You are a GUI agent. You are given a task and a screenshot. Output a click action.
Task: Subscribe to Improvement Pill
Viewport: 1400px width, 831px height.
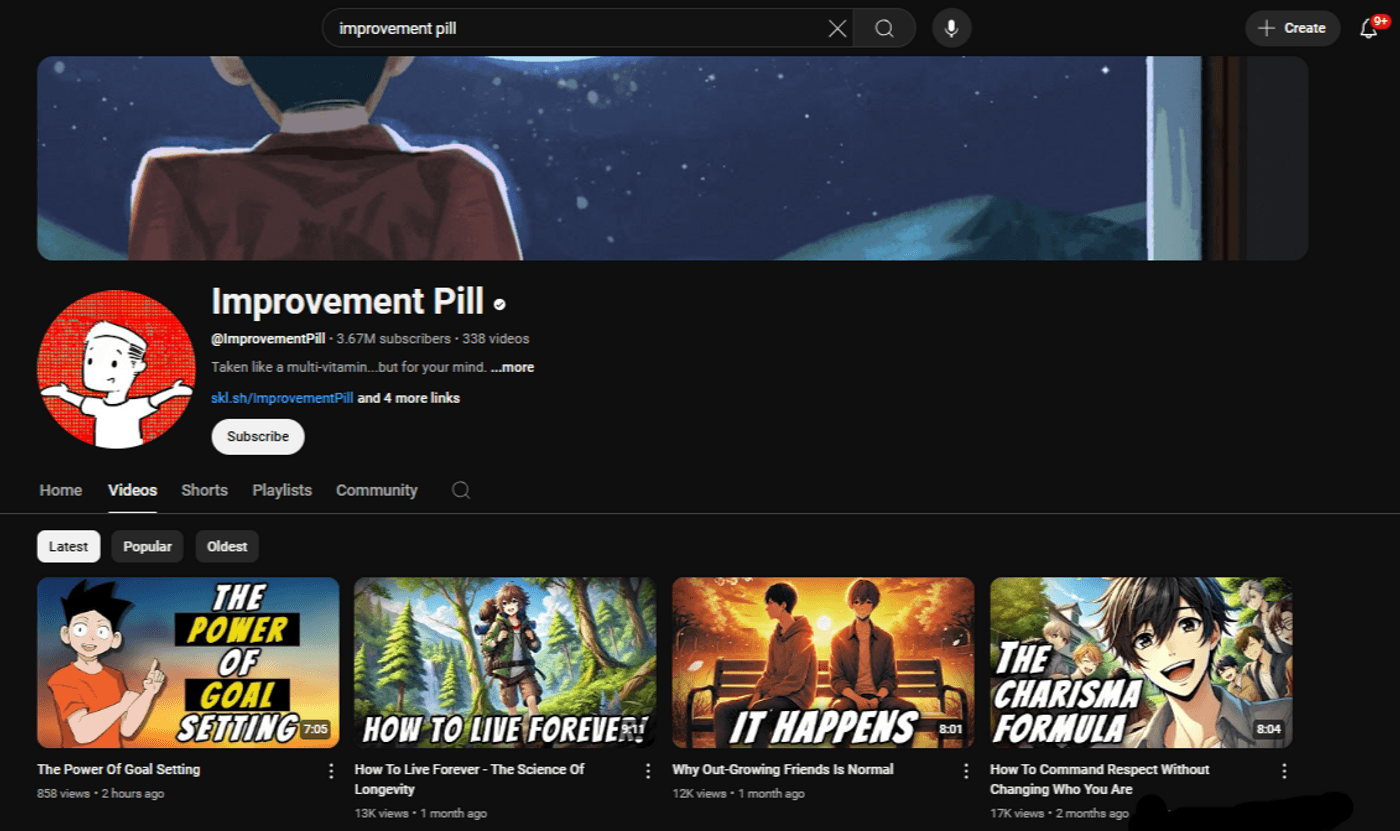(257, 437)
